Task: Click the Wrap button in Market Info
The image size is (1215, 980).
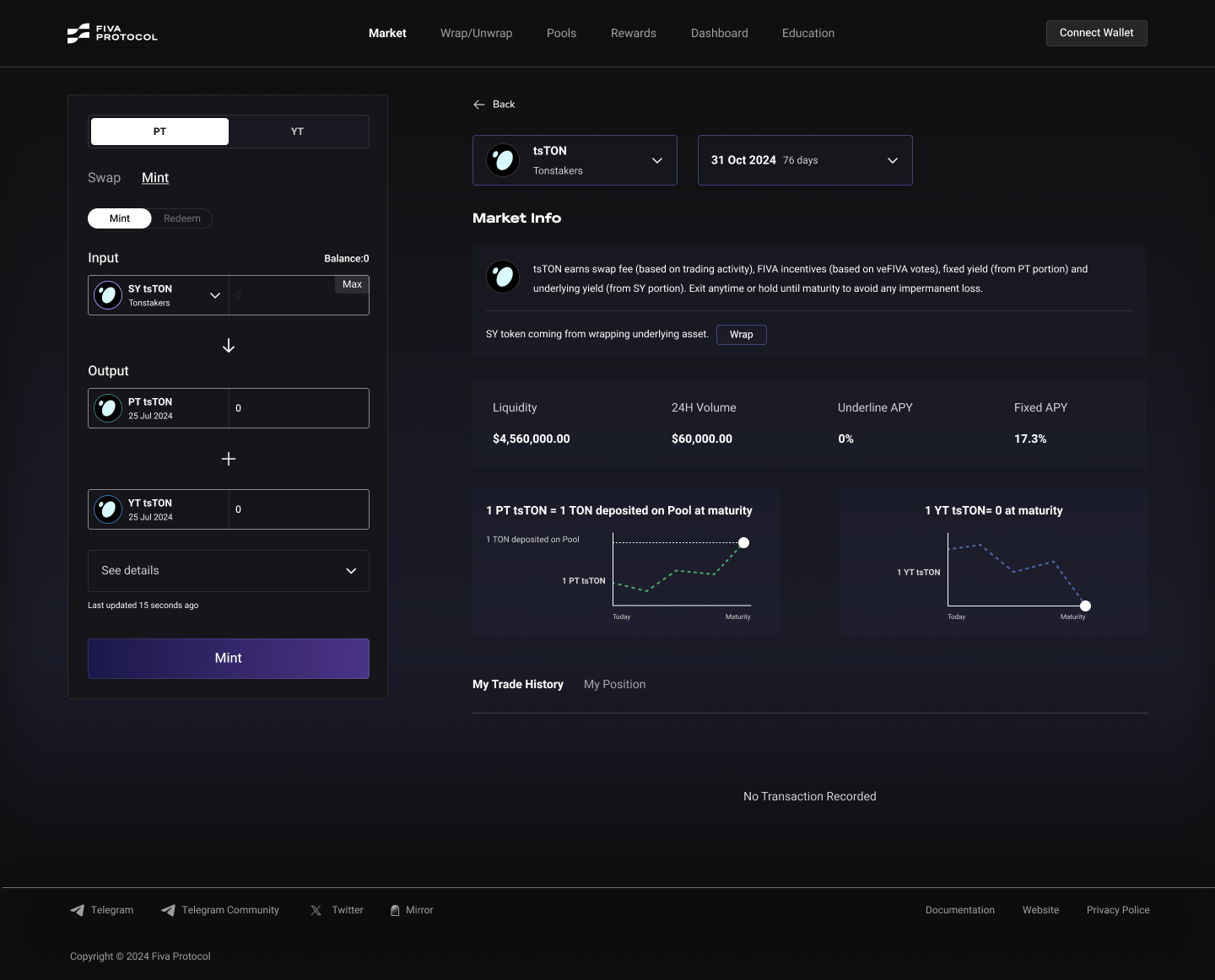Action: point(741,335)
